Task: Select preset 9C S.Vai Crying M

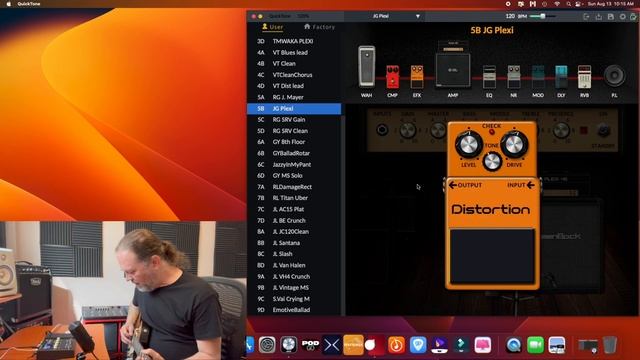Action: [x=294, y=299]
